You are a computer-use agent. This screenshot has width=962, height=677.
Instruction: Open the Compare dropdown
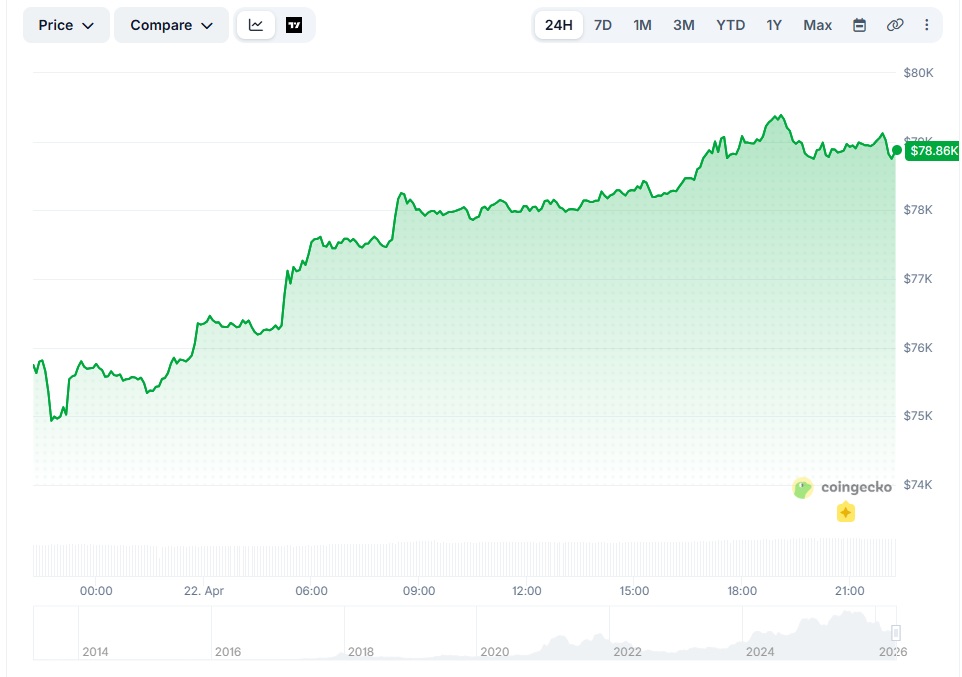170,24
